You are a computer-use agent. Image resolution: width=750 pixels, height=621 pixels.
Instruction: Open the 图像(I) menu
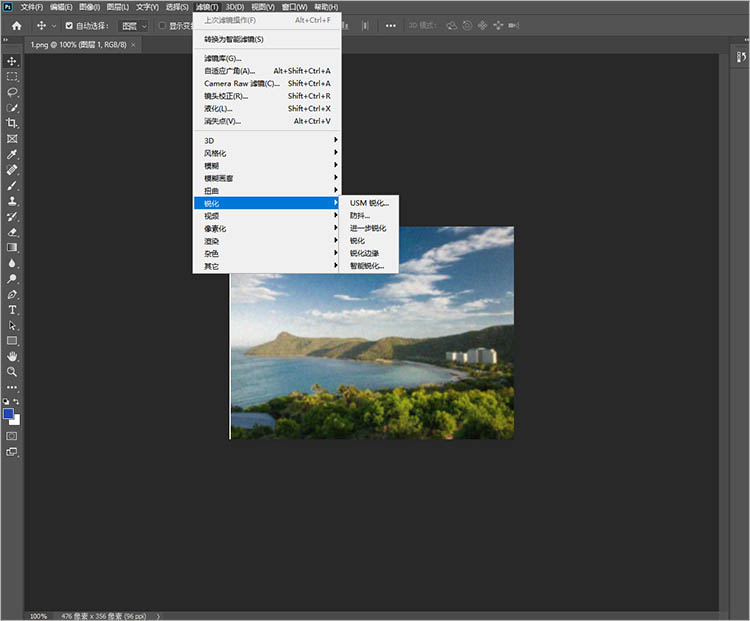[x=89, y=7]
